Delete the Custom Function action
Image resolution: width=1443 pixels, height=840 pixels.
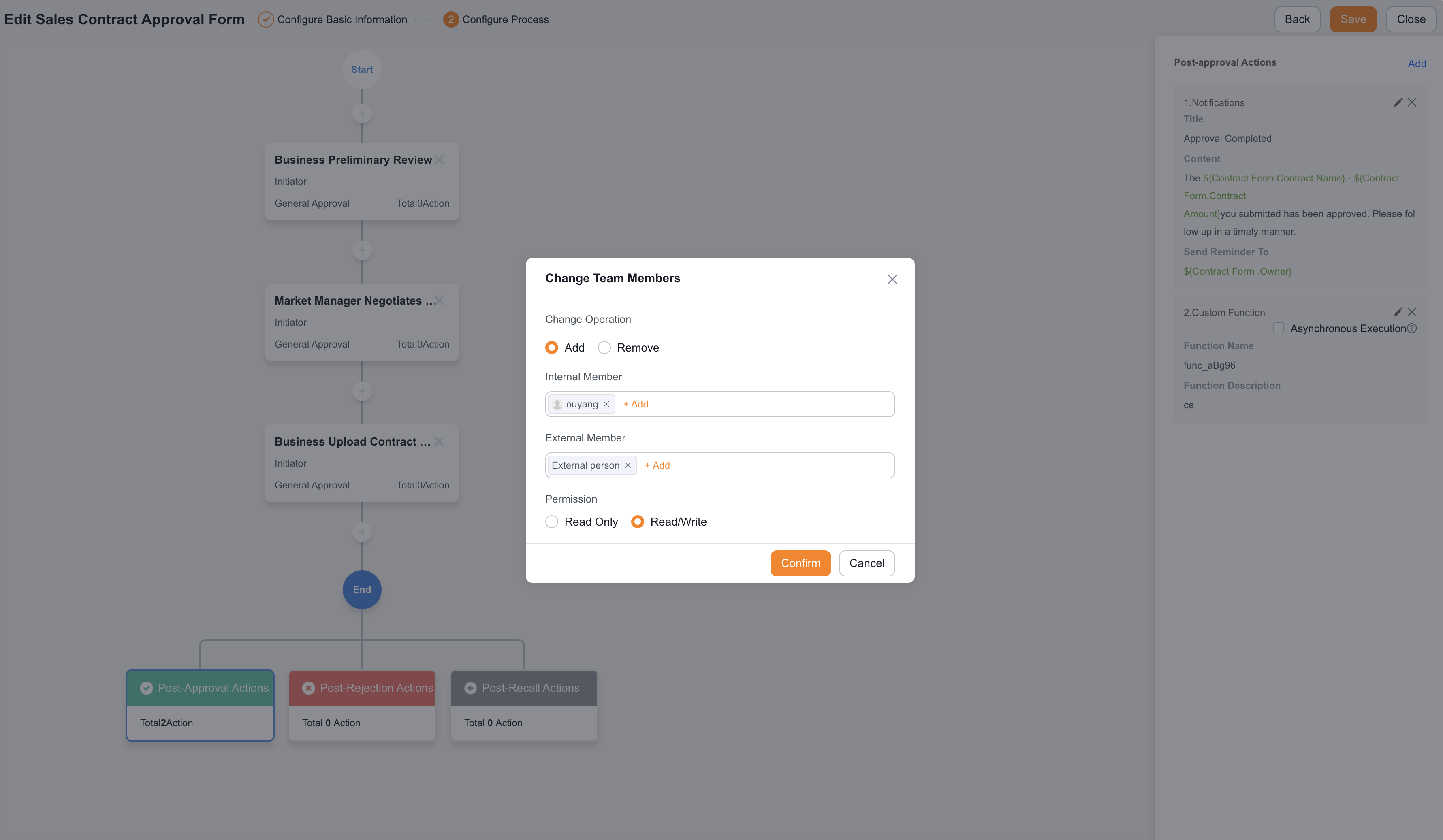1411,312
